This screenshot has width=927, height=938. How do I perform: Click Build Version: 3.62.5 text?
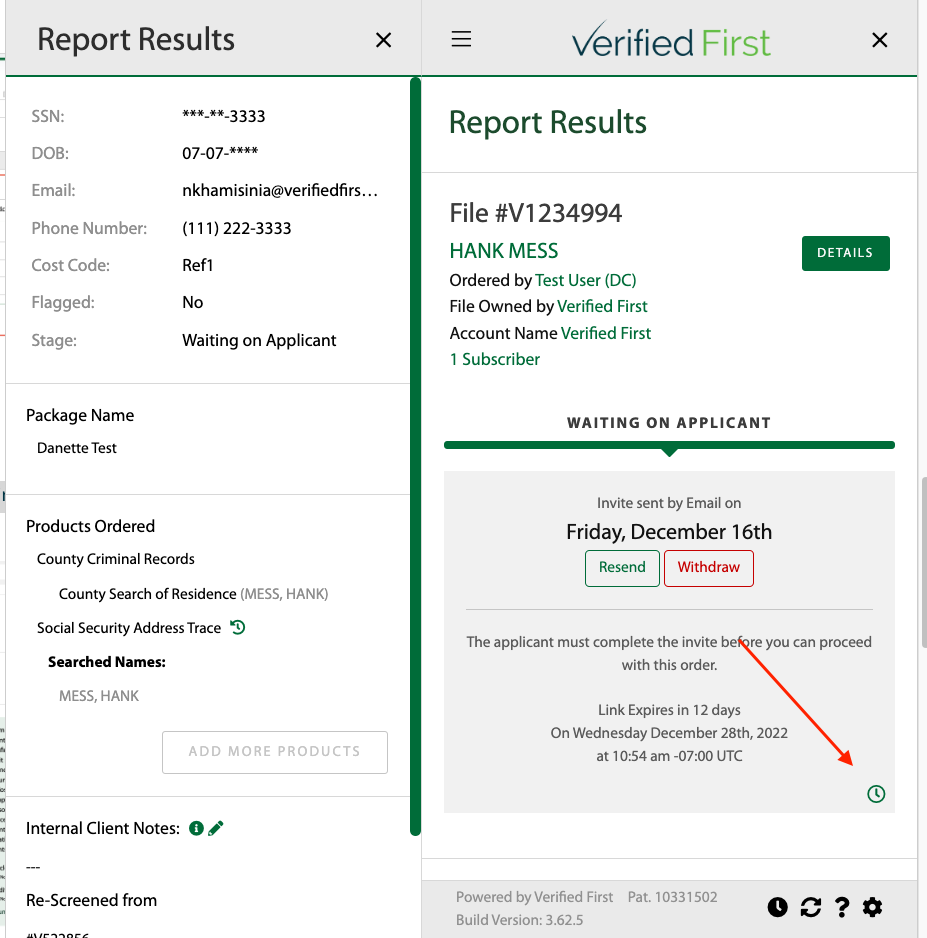click(x=519, y=920)
